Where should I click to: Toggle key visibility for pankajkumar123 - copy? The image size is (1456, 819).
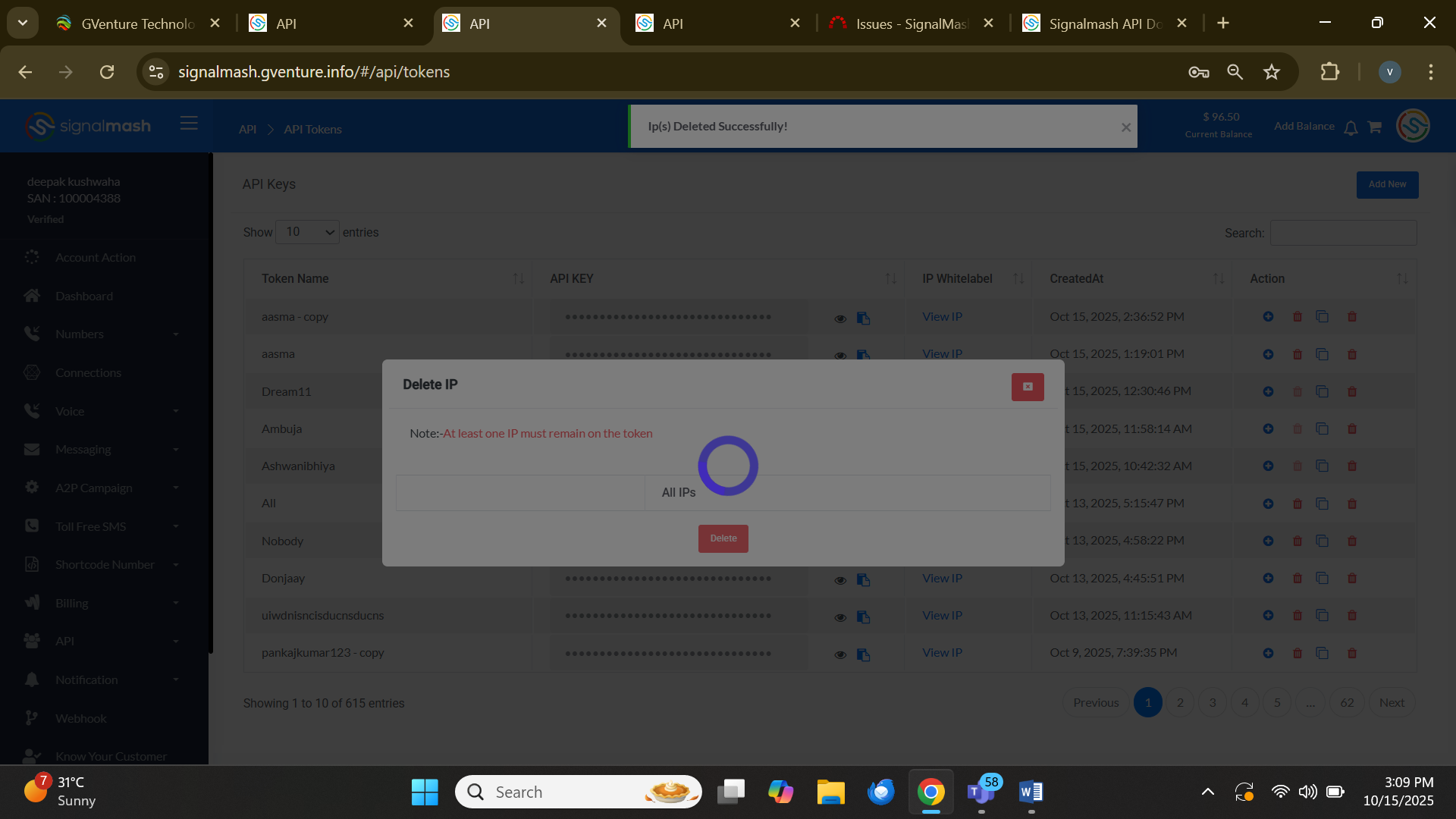[840, 654]
